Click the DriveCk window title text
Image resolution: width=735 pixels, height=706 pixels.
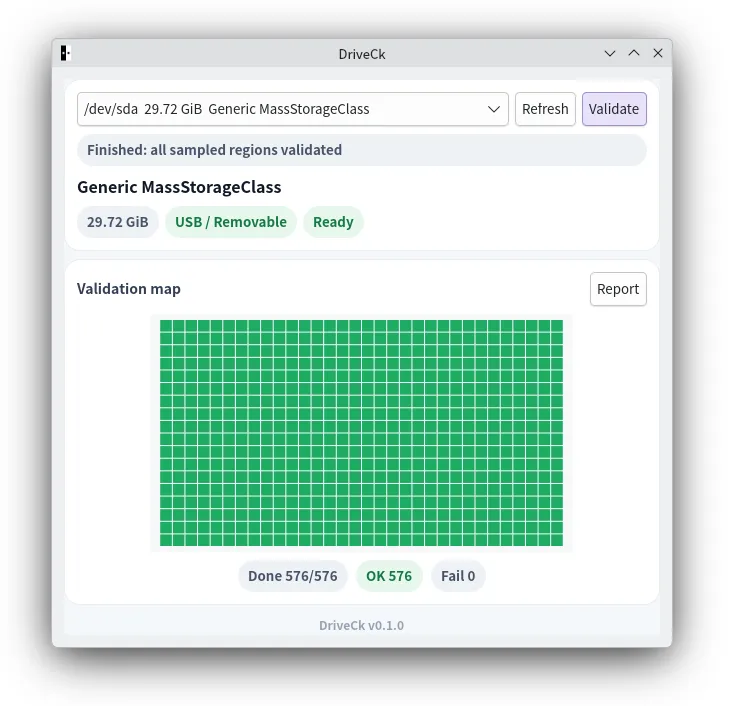click(x=362, y=54)
